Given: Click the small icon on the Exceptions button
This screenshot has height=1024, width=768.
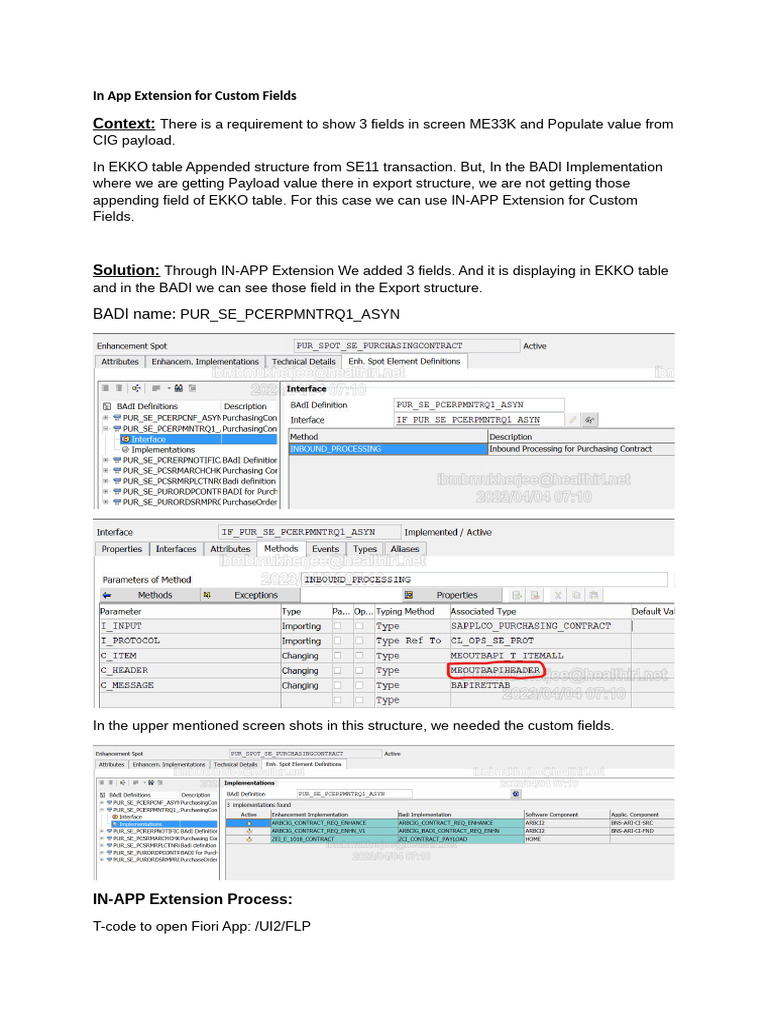Looking at the screenshot, I should tap(207, 595).
